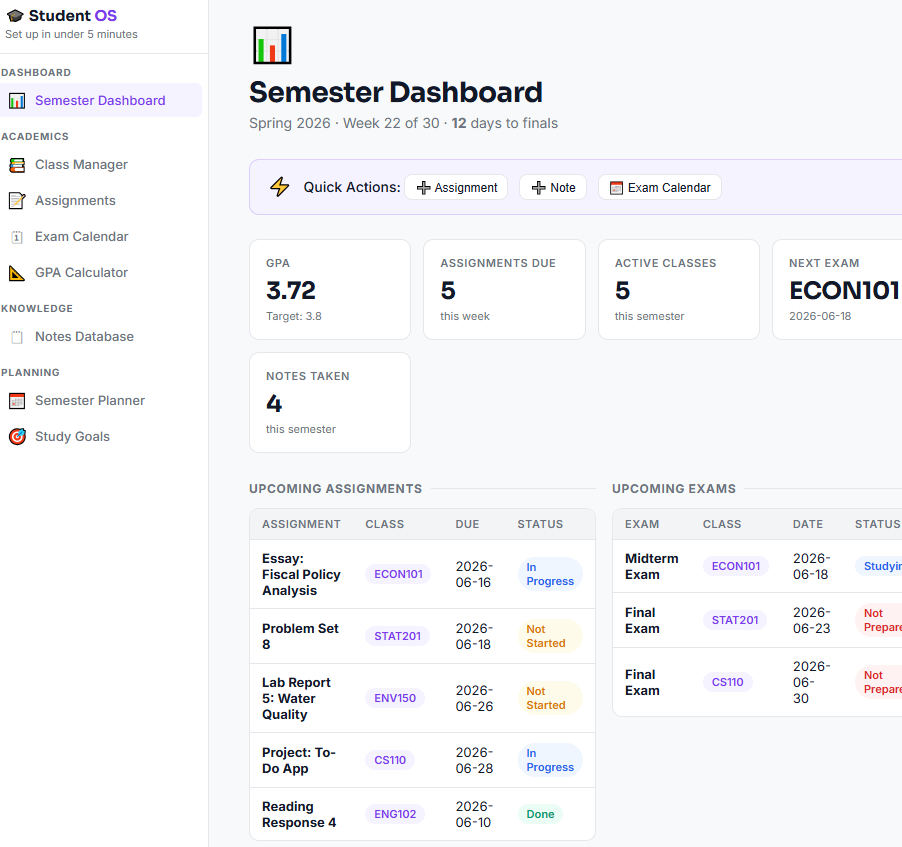Add a new Note quick action
Screen dimensions: 902x847
coord(553,188)
